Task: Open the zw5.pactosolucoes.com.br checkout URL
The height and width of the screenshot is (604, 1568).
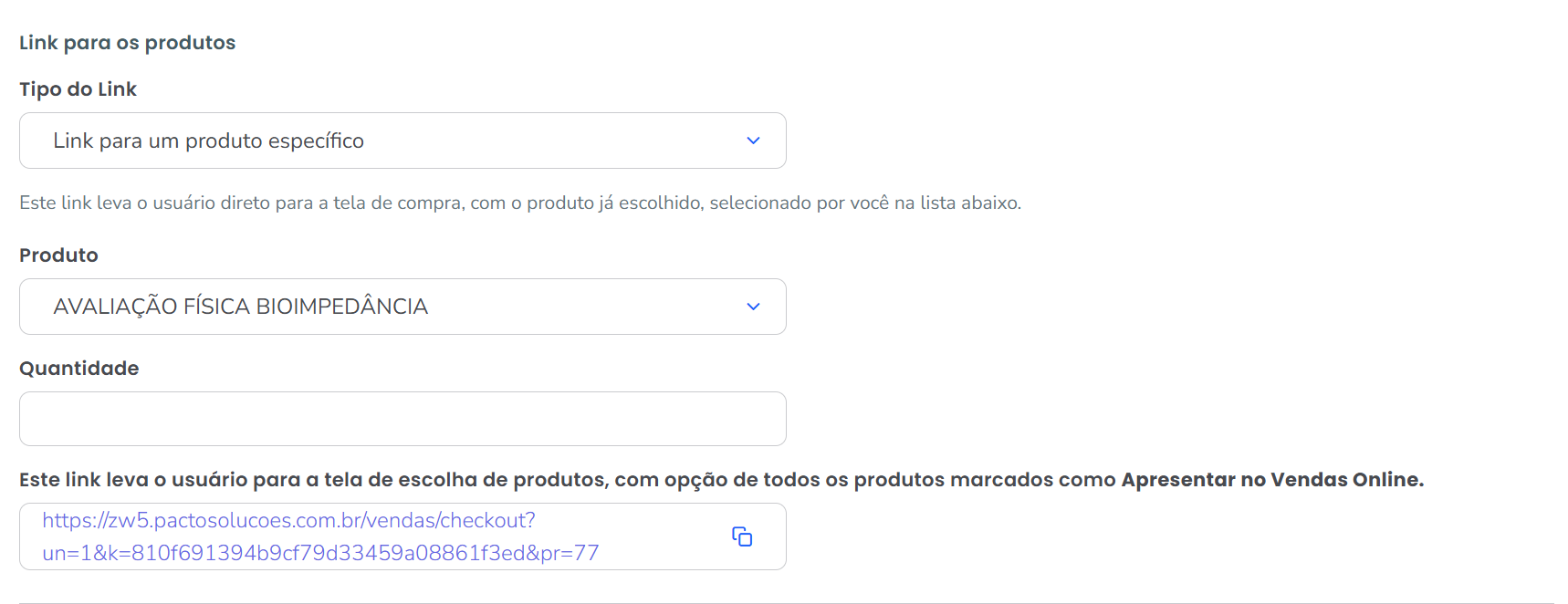Action: point(288,521)
